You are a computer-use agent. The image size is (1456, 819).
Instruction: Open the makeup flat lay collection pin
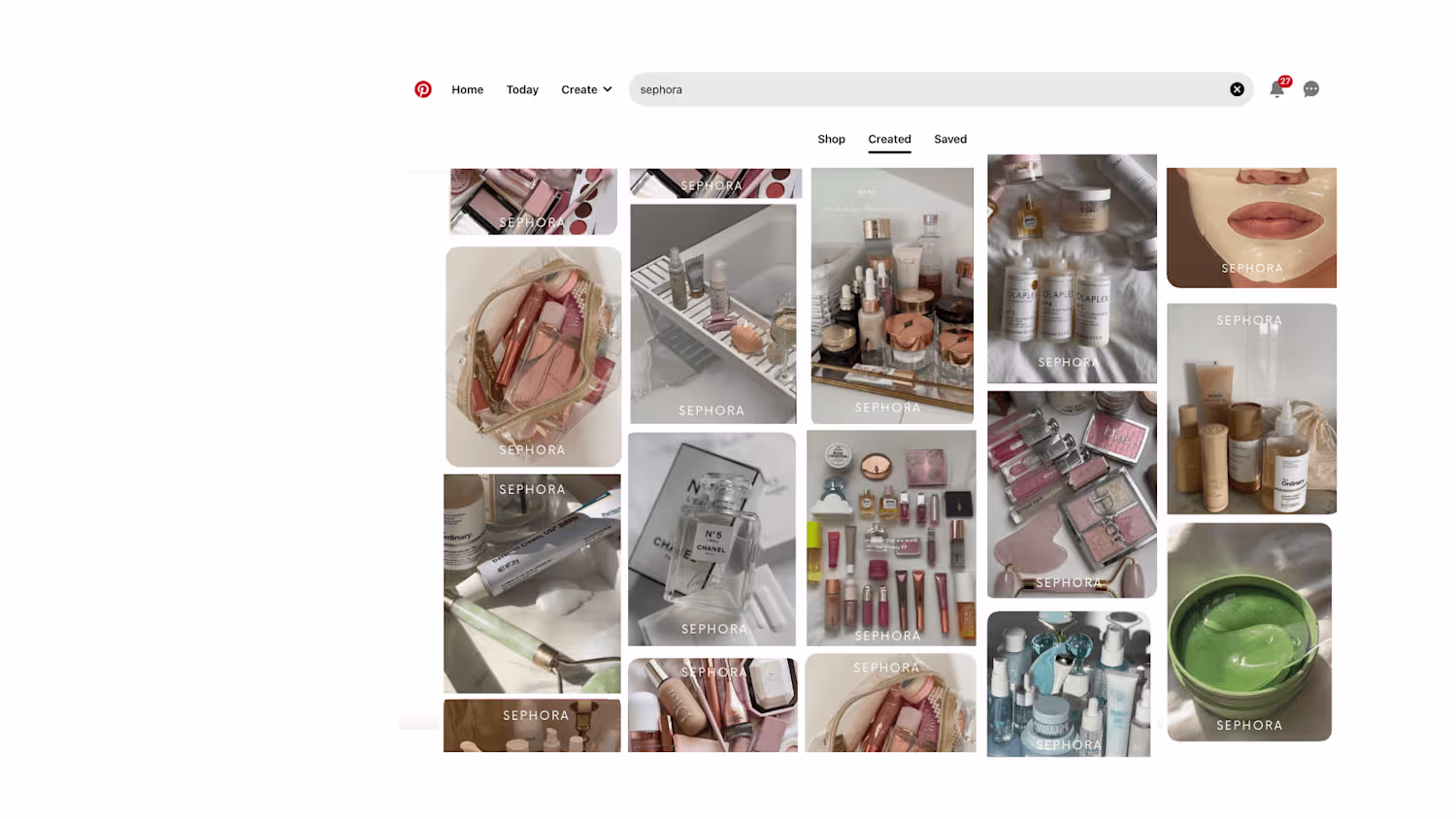pyautogui.click(x=891, y=538)
